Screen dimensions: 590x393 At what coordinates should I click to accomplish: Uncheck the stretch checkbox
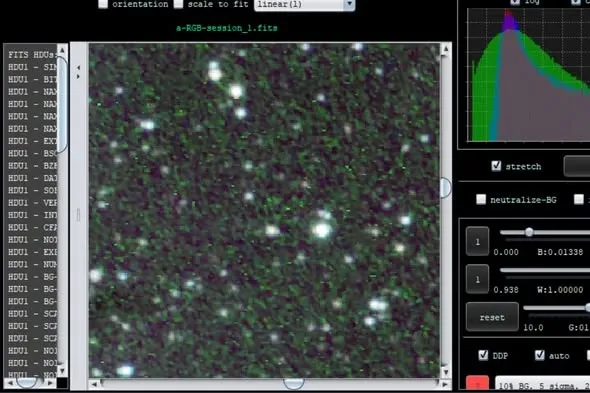coord(496,166)
